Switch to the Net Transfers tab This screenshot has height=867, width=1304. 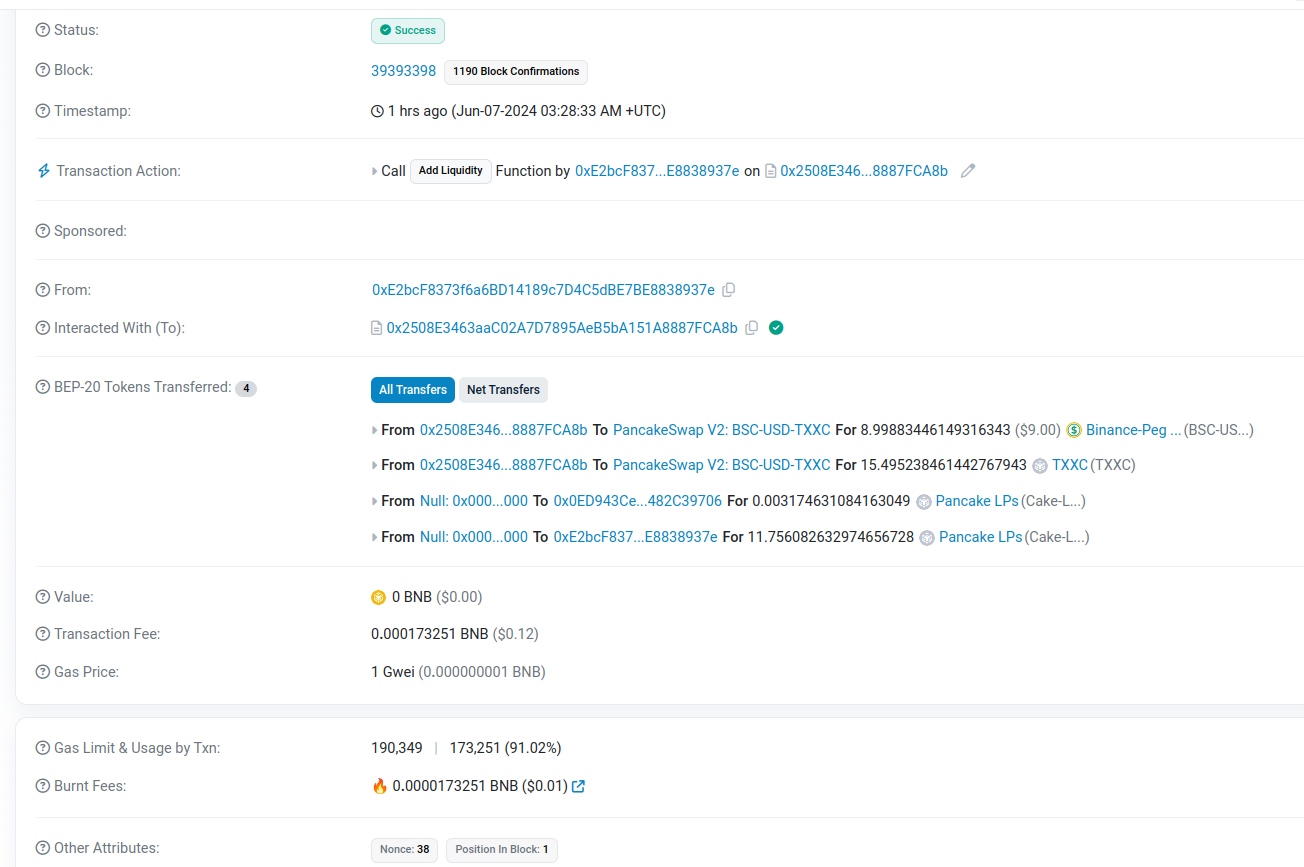pos(503,390)
